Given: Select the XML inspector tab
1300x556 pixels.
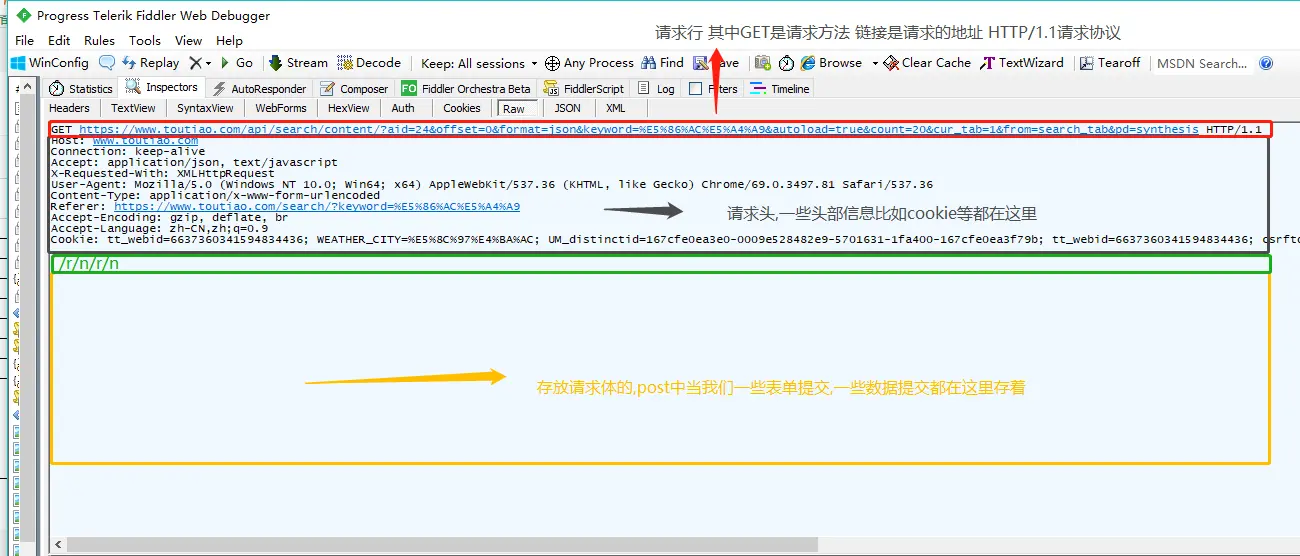Looking at the screenshot, I should [x=616, y=108].
